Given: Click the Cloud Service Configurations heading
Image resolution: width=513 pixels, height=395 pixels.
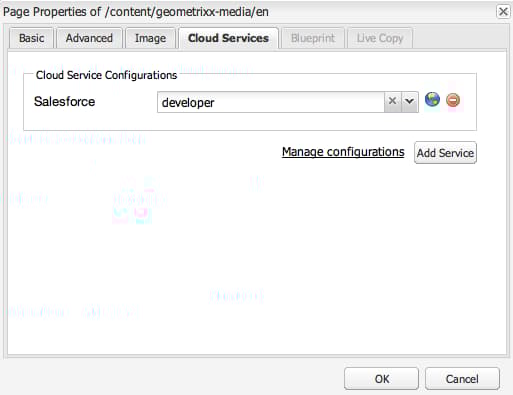Looking at the screenshot, I should tap(106, 75).
